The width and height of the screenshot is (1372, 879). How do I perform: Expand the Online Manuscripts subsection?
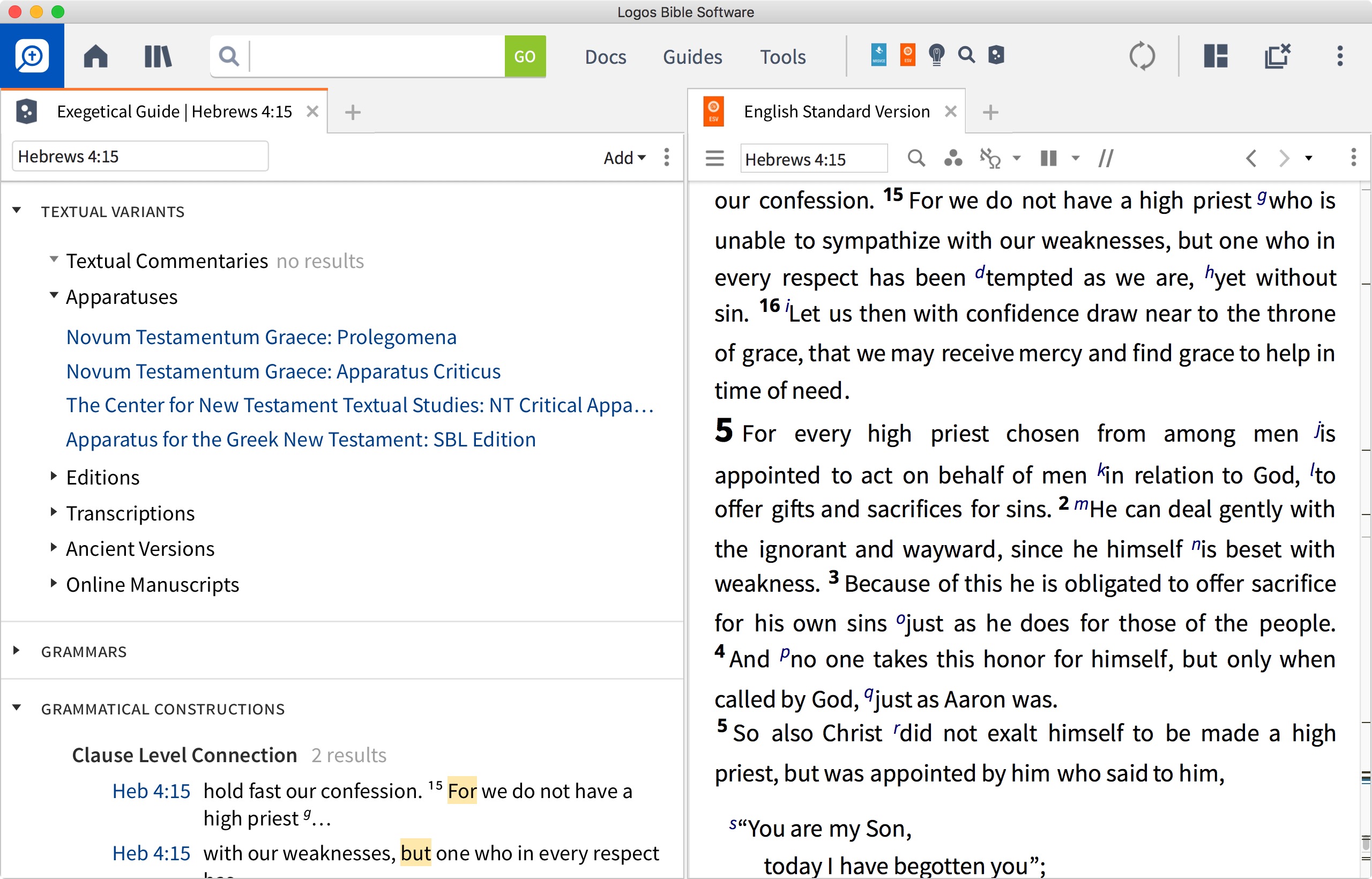pyautogui.click(x=54, y=583)
